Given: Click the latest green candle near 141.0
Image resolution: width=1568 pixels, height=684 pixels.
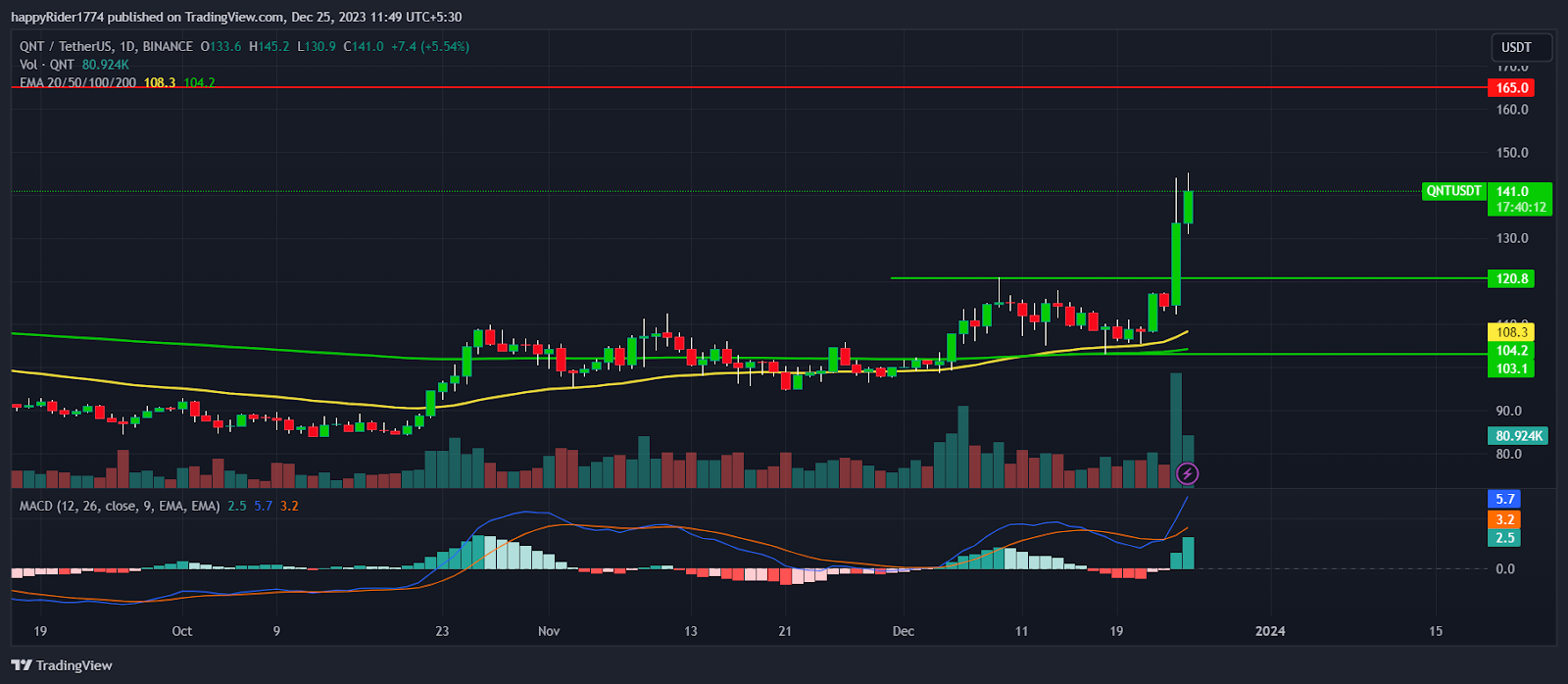Looking at the screenshot, I should (1188, 207).
